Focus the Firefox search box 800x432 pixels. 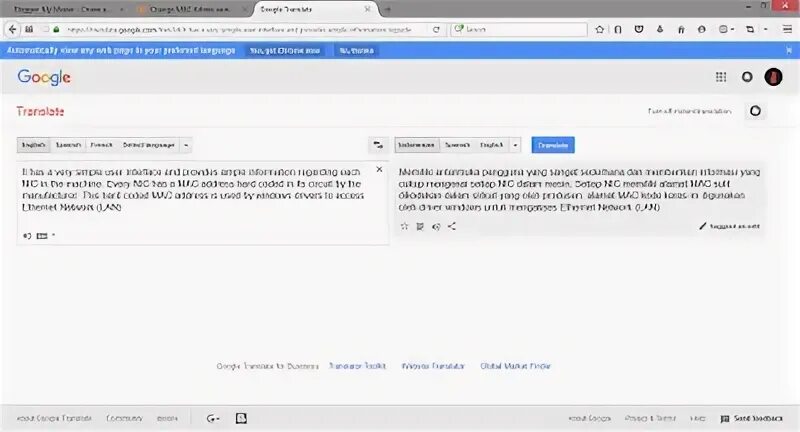[519, 30]
